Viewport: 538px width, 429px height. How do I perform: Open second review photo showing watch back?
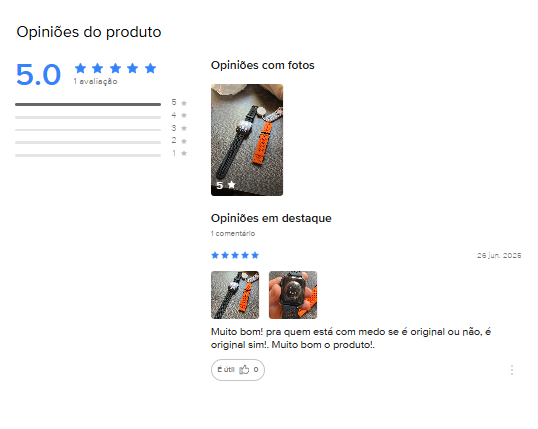(293, 295)
